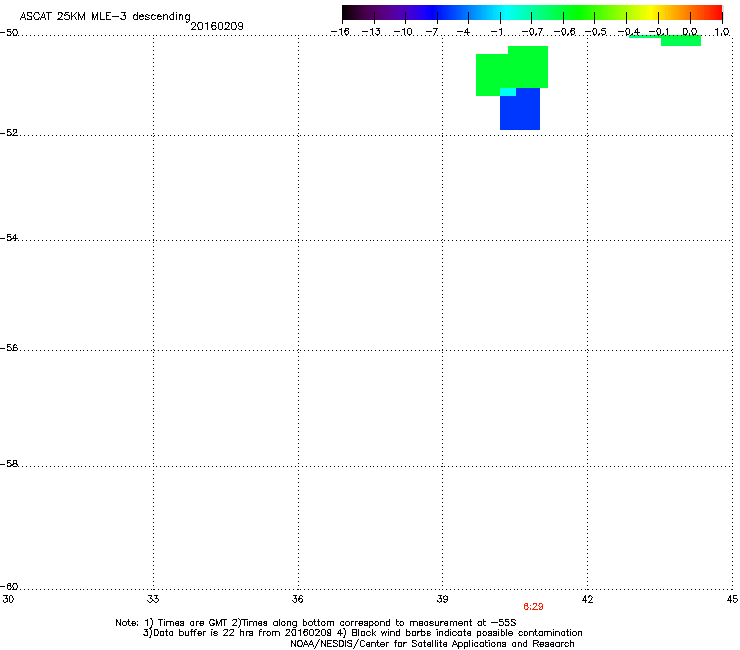The image size is (740, 650).
Task: Click longitude axis label 36
Action: pyautogui.click(x=298, y=599)
